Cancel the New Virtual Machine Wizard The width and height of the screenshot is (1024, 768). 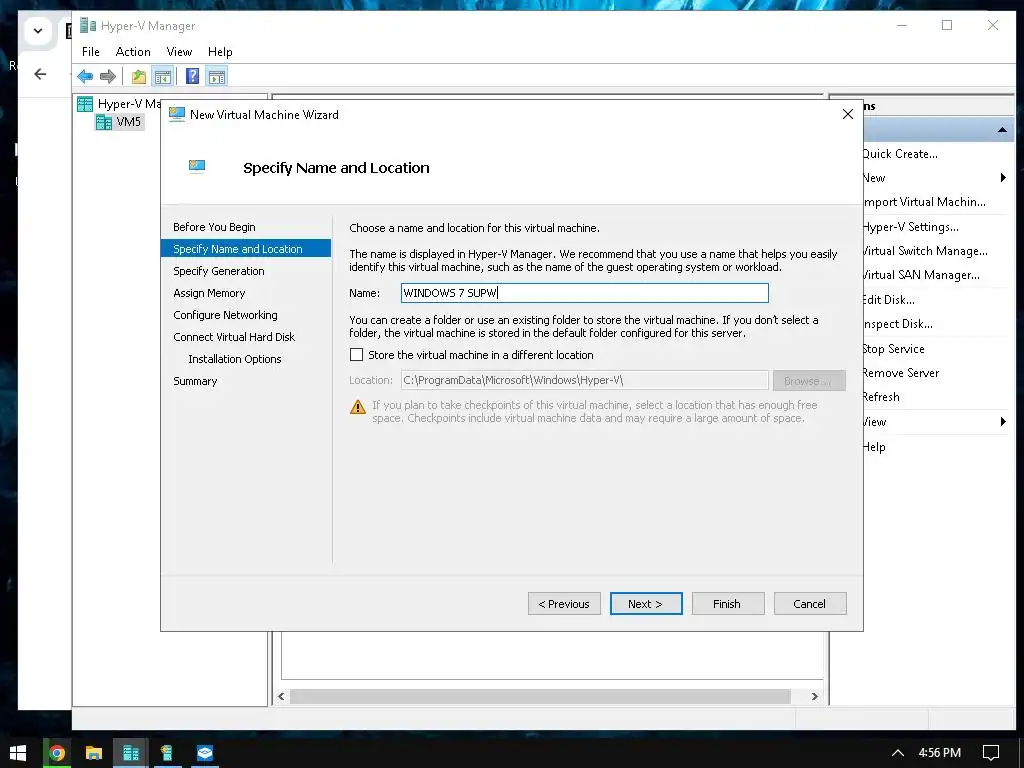(810, 604)
